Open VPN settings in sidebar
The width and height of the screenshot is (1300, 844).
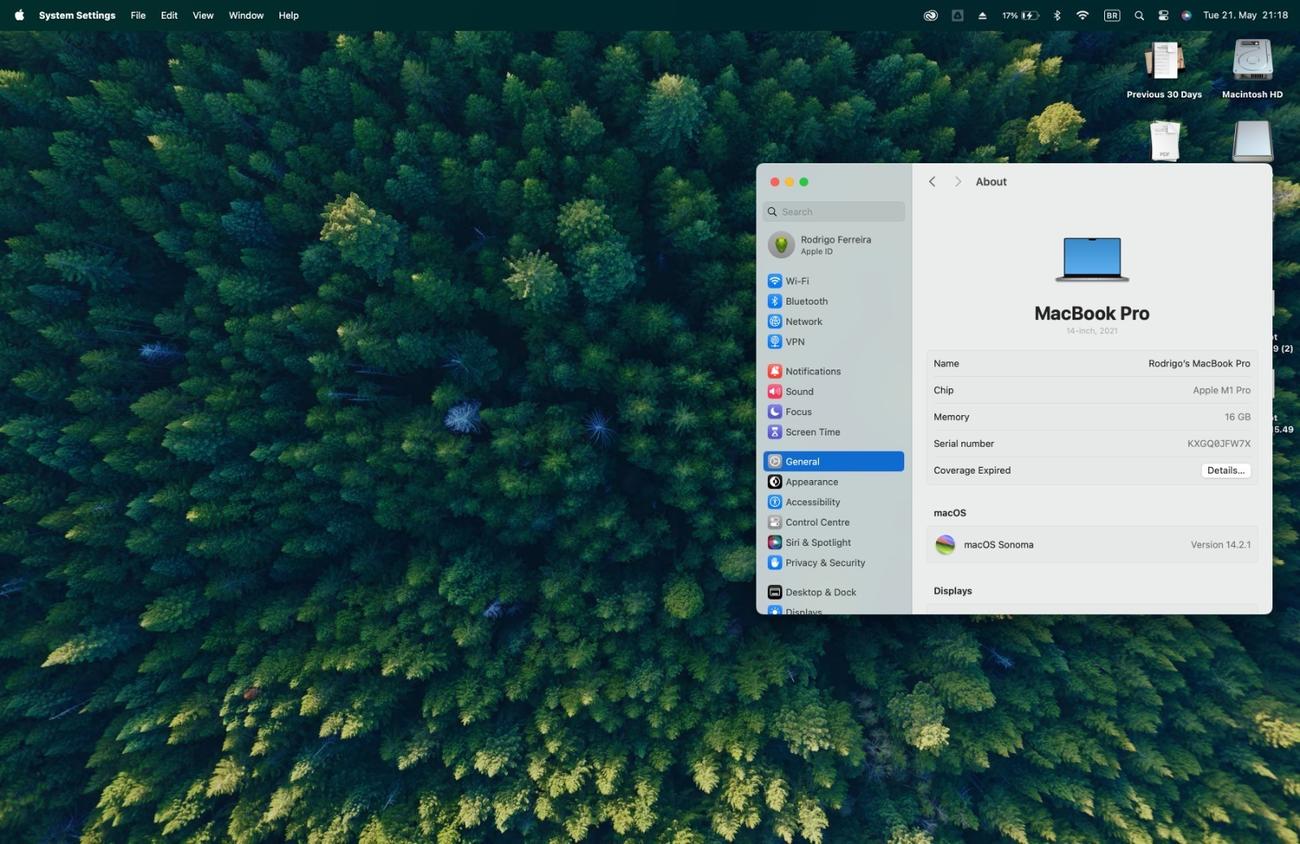point(833,342)
